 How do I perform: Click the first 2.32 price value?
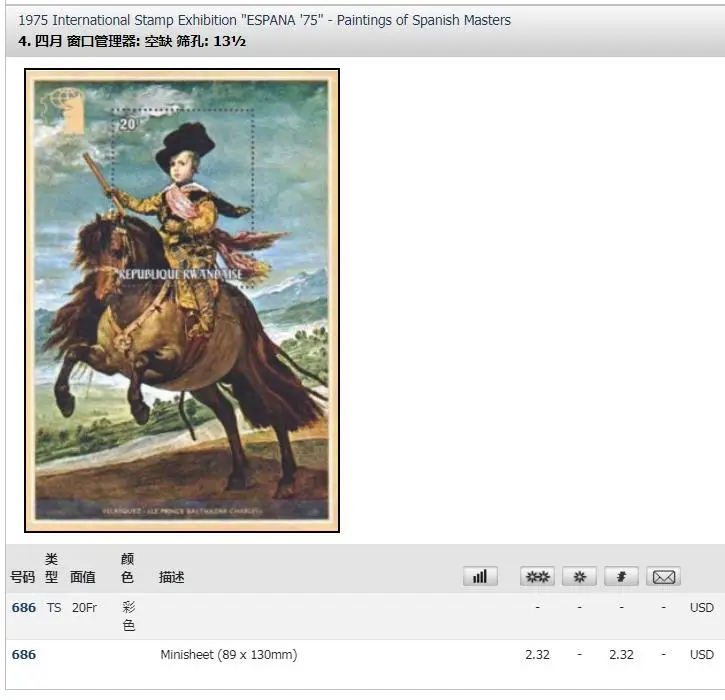[x=537, y=654]
